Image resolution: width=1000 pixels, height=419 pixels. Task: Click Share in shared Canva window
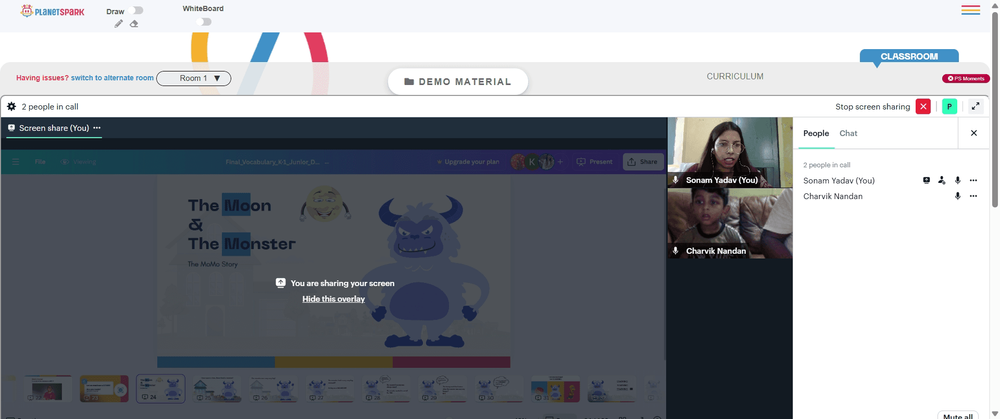pos(643,162)
